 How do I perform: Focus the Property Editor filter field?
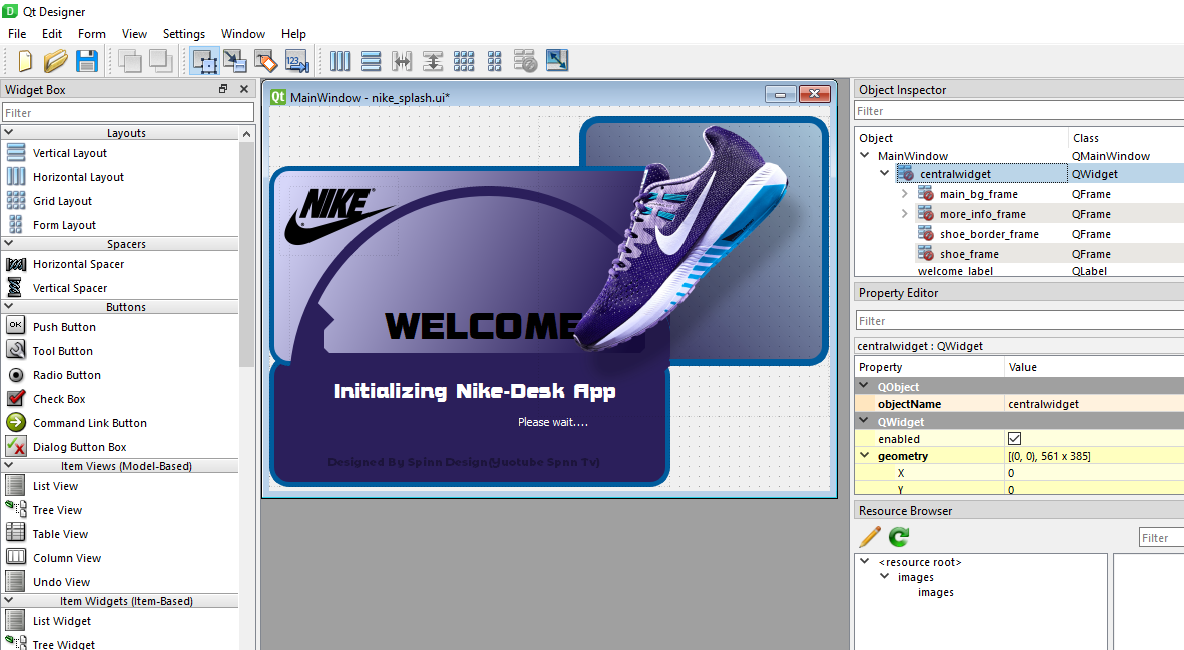(x=1020, y=321)
